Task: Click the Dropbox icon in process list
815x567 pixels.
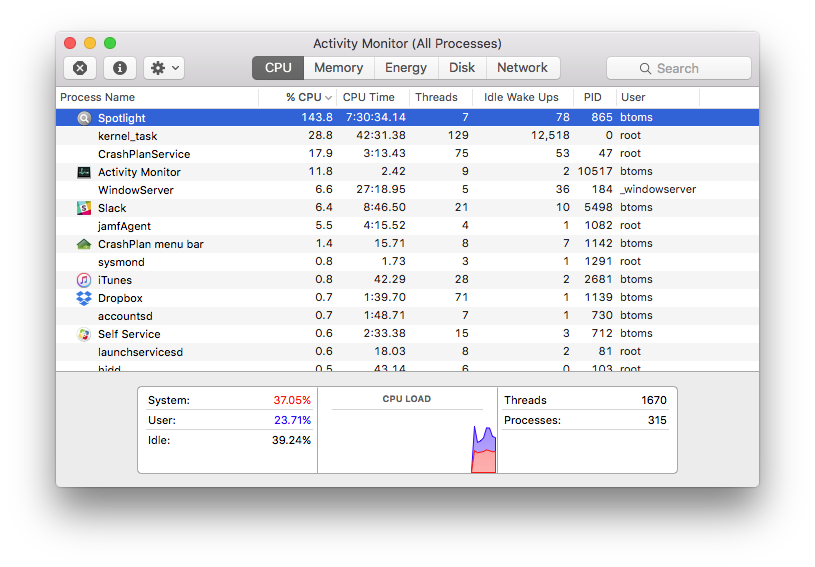Action: pos(84,298)
